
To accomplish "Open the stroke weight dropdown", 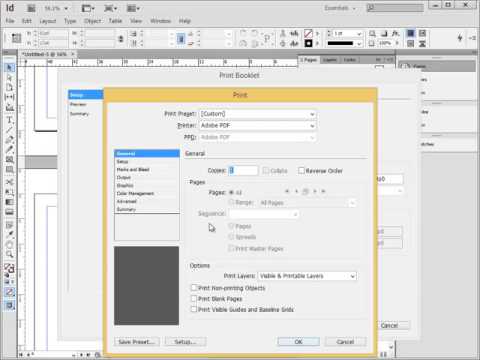I will 359,34.
